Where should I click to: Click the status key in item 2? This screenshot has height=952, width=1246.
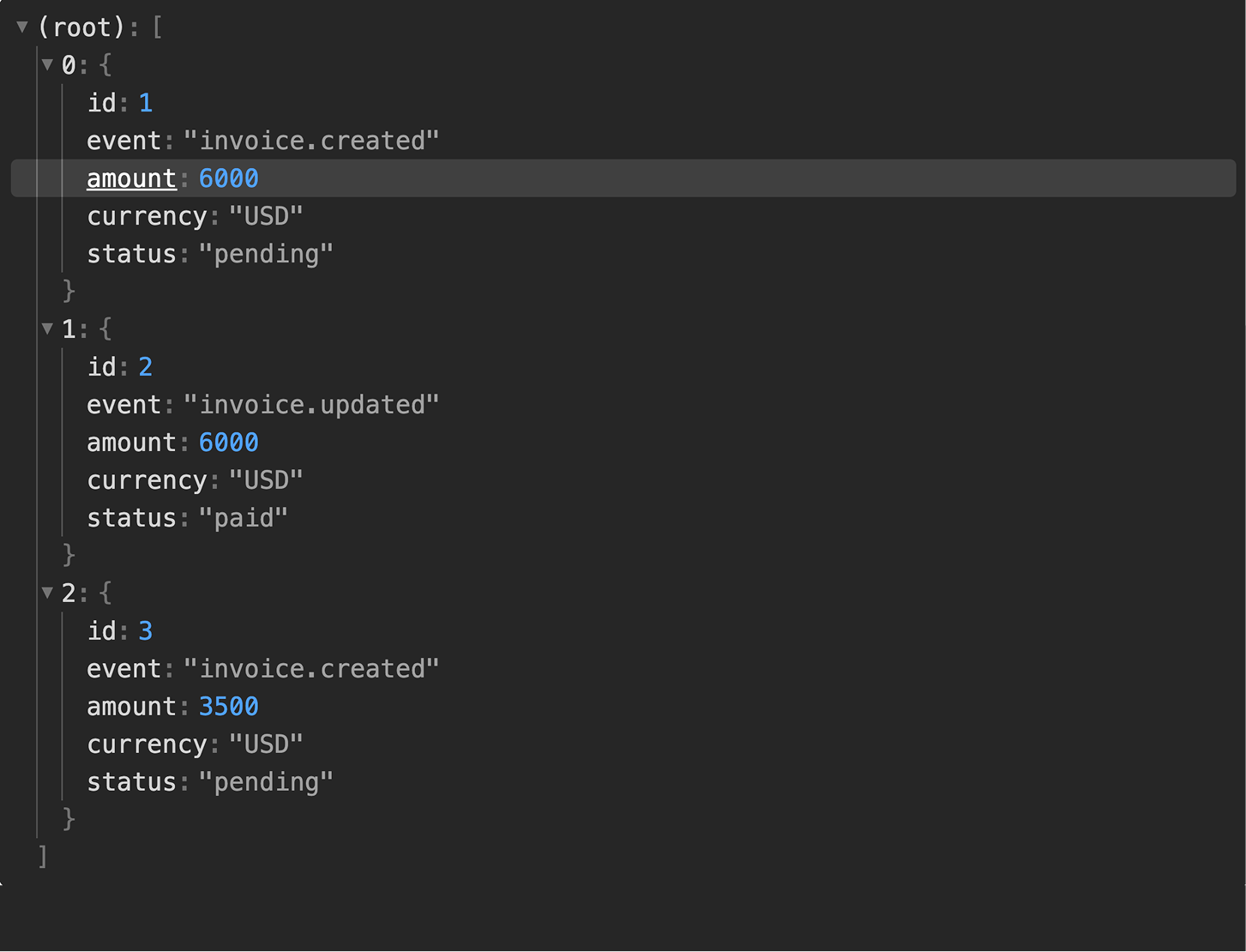(x=131, y=782)
